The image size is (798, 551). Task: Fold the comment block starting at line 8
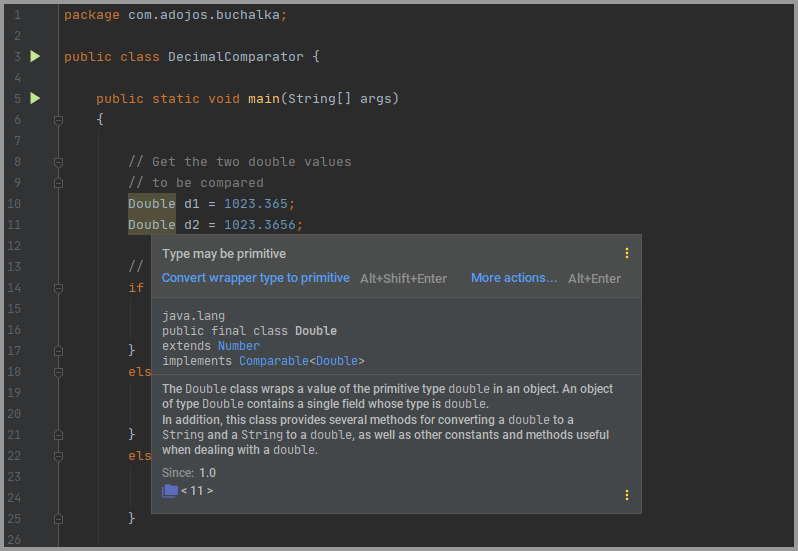coord(58,162)
